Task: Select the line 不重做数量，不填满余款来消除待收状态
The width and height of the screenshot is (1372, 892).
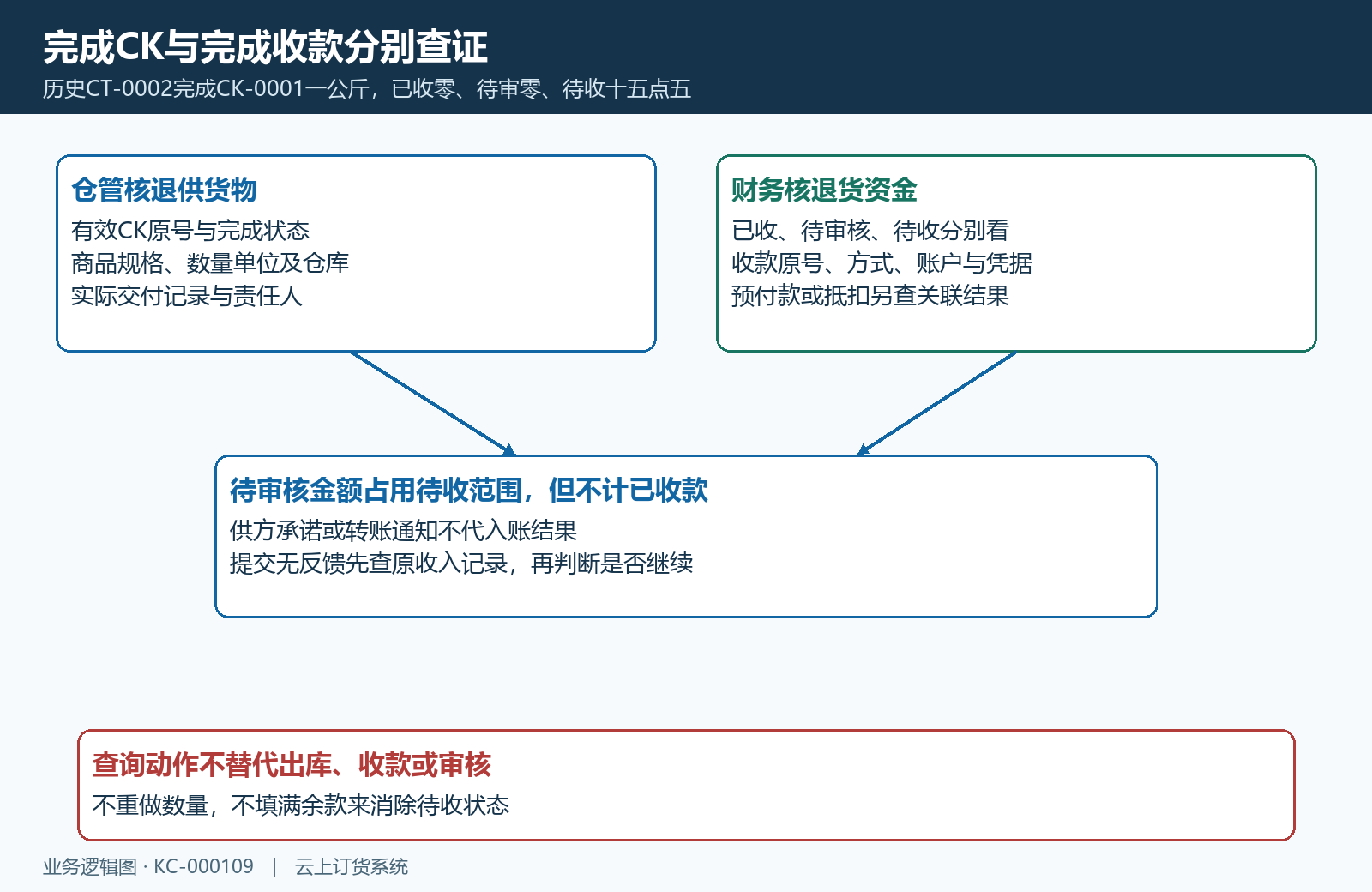Action: click(301, 805)
